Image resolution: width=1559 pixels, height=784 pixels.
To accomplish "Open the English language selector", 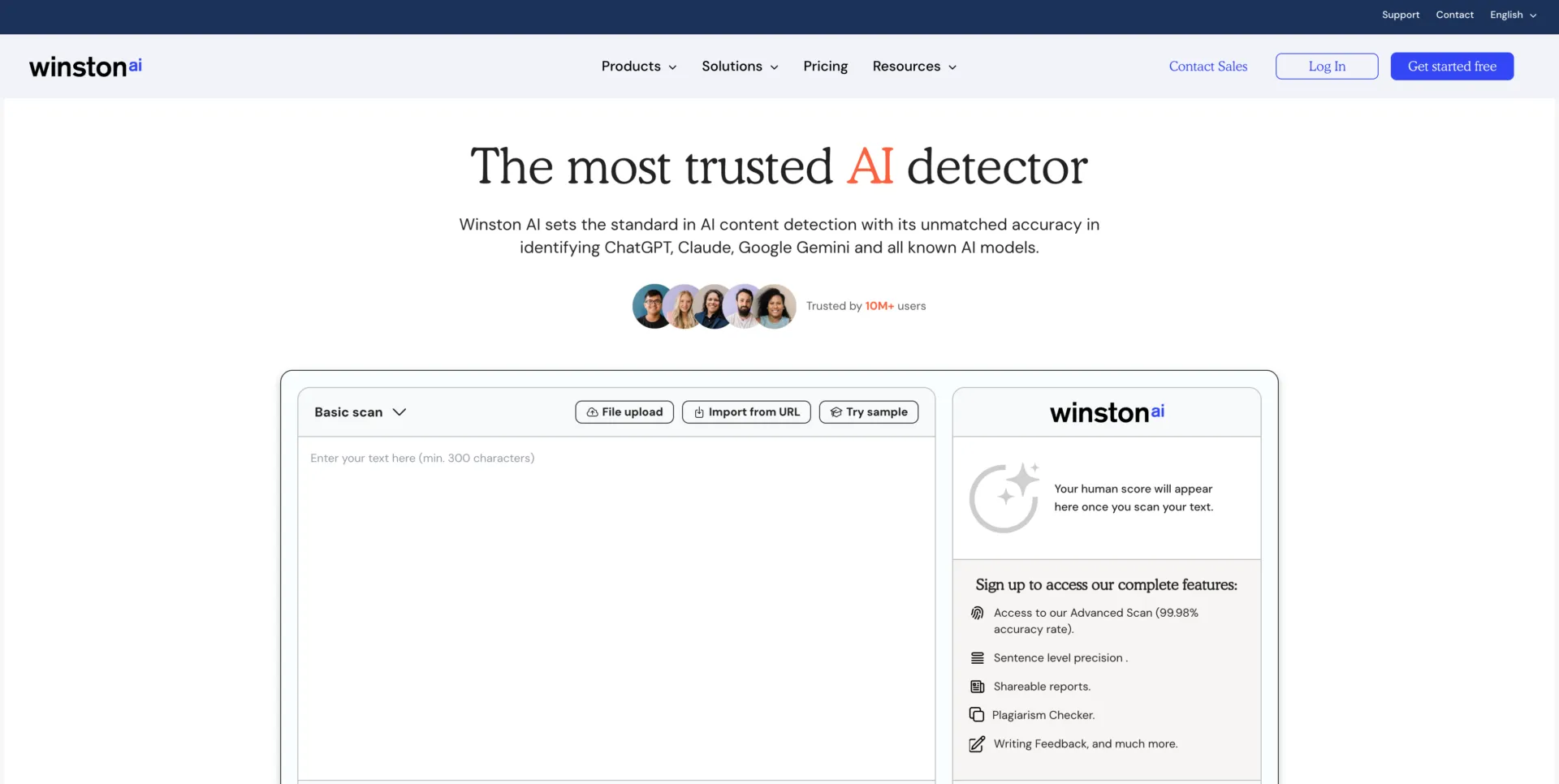I will point(1512,15).
